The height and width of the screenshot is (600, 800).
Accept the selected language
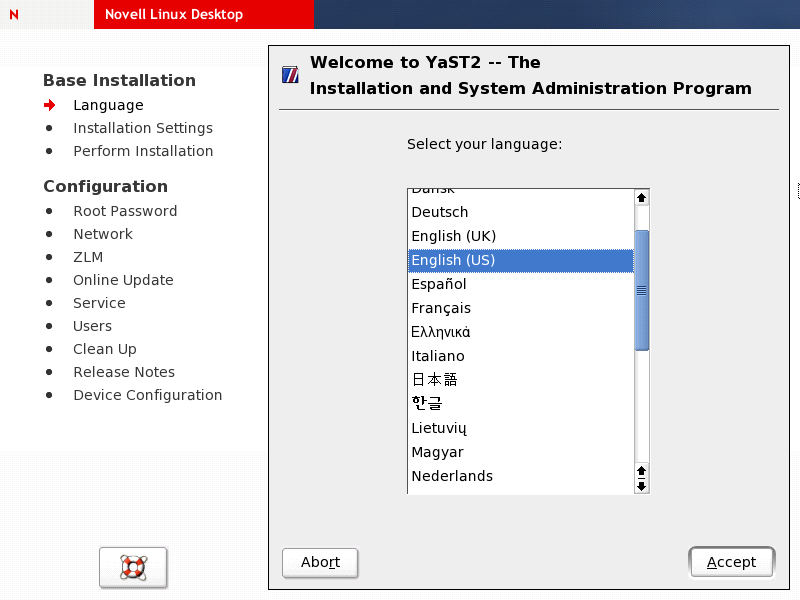pos(731,562)
